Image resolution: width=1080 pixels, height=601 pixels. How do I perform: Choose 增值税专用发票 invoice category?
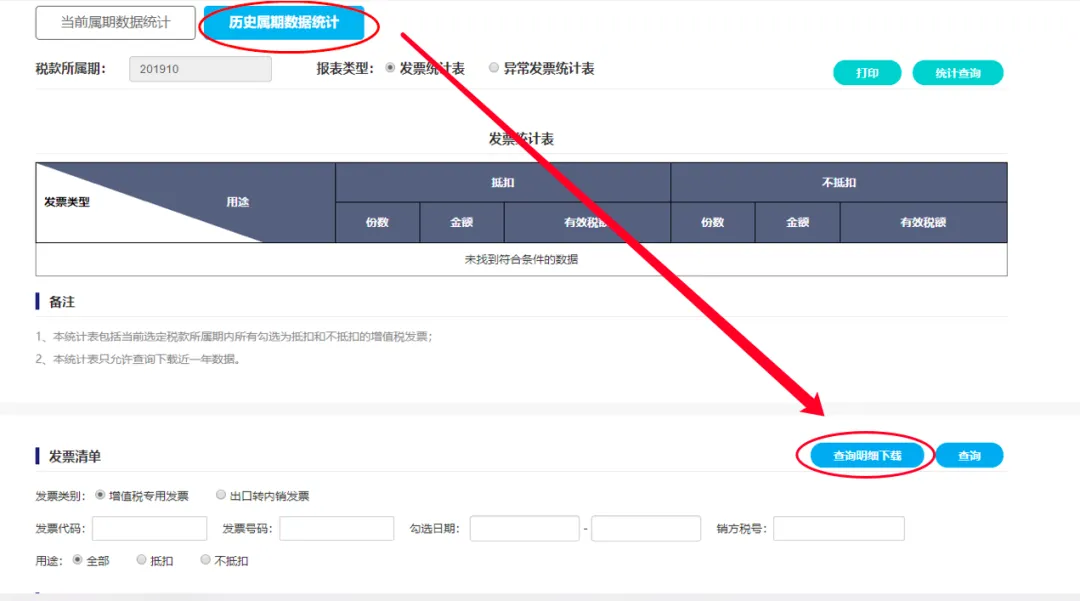(101, 495)
